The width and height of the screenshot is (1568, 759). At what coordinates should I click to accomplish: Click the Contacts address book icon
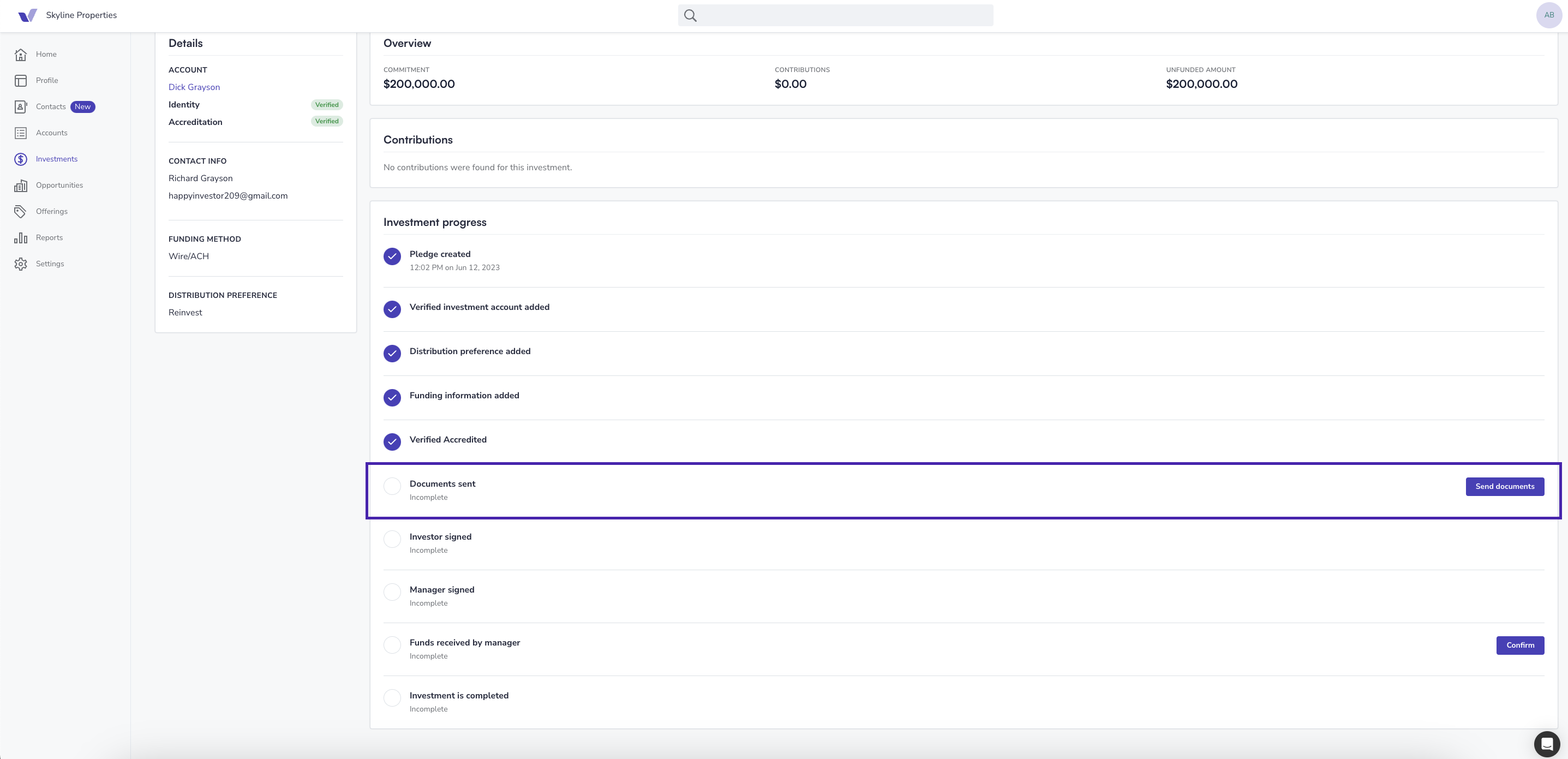click(x=21, y=107)
